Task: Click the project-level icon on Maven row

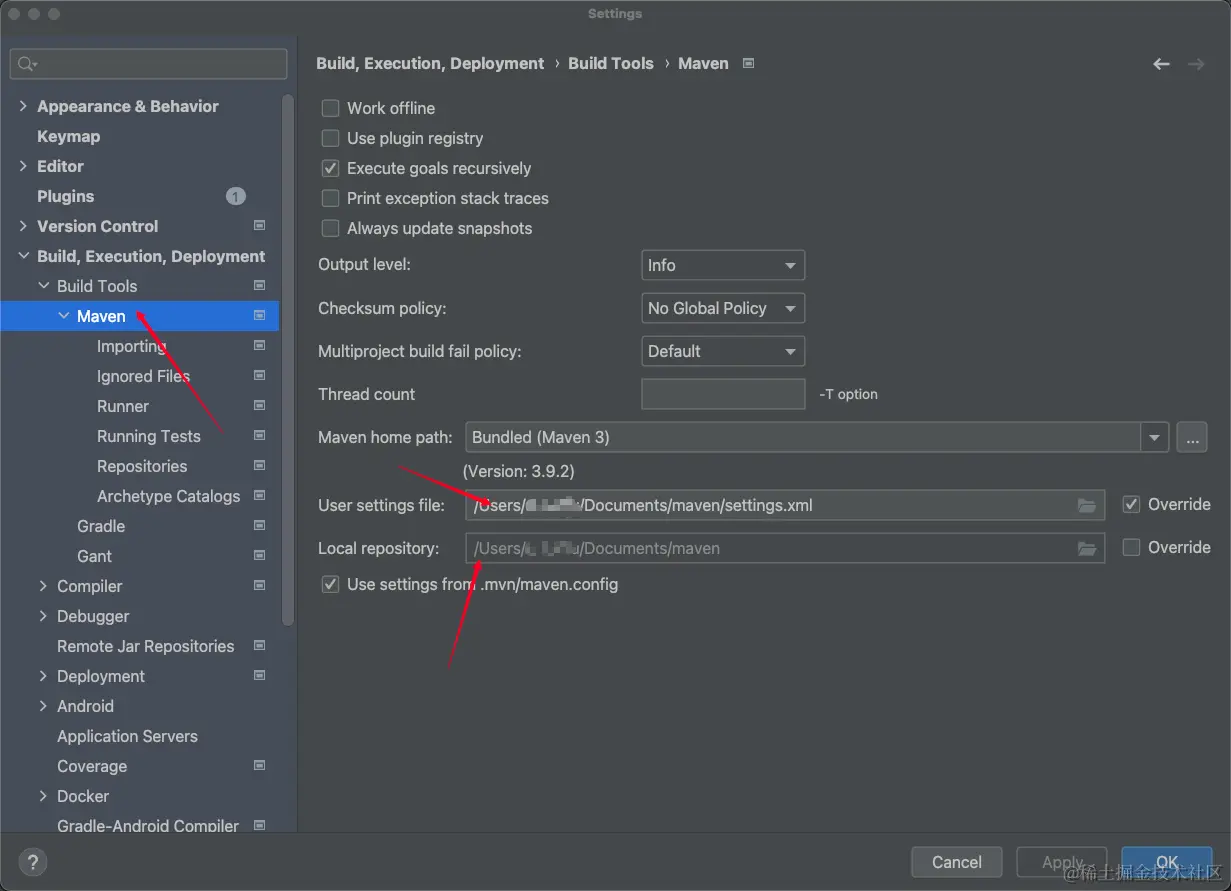Action: pyautogui.click(x=260, y=316)
